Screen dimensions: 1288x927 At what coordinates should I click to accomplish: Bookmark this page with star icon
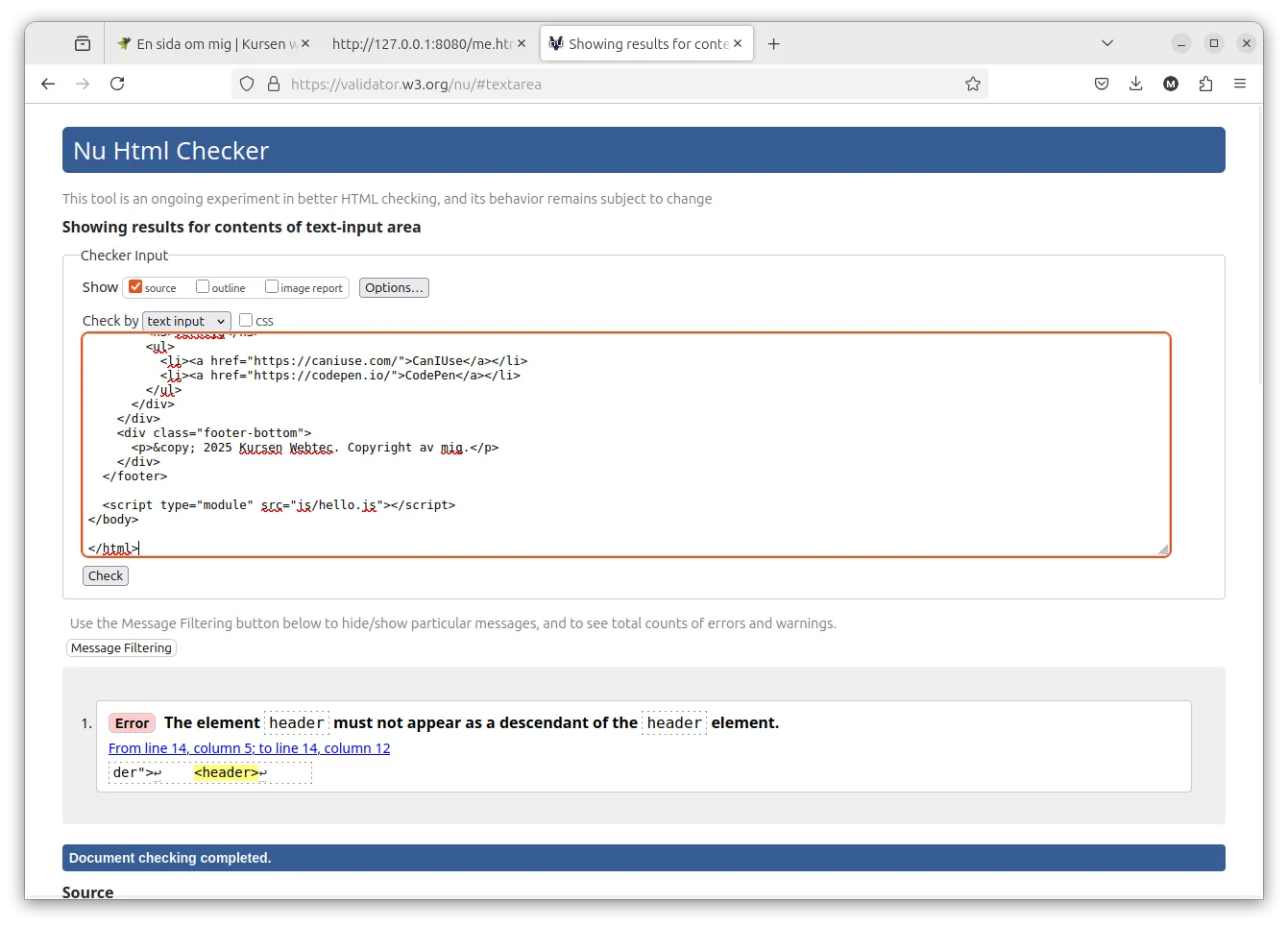[x=973, y=84]
